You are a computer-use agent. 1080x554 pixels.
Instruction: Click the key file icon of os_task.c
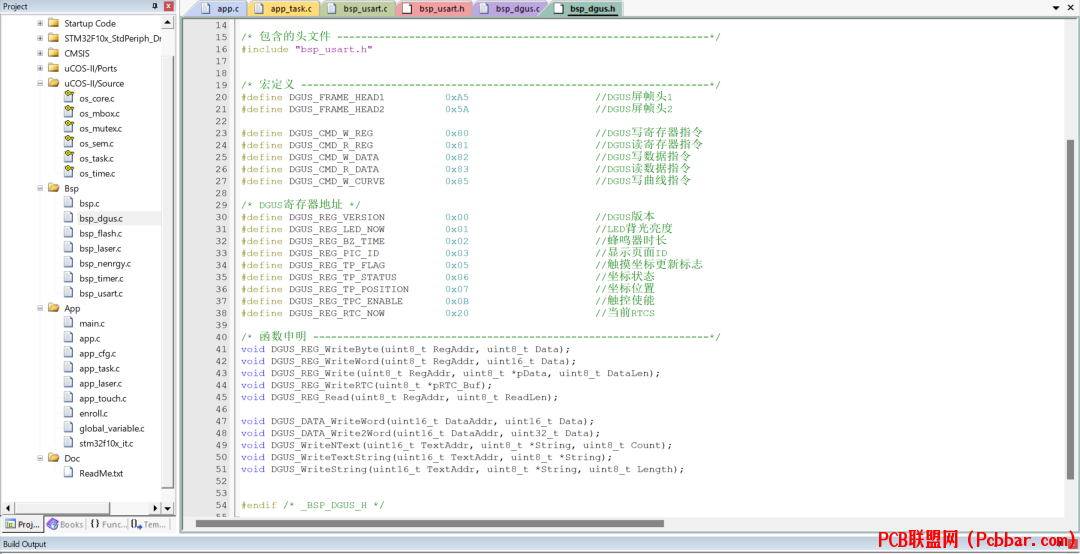(x=68, y=158)
